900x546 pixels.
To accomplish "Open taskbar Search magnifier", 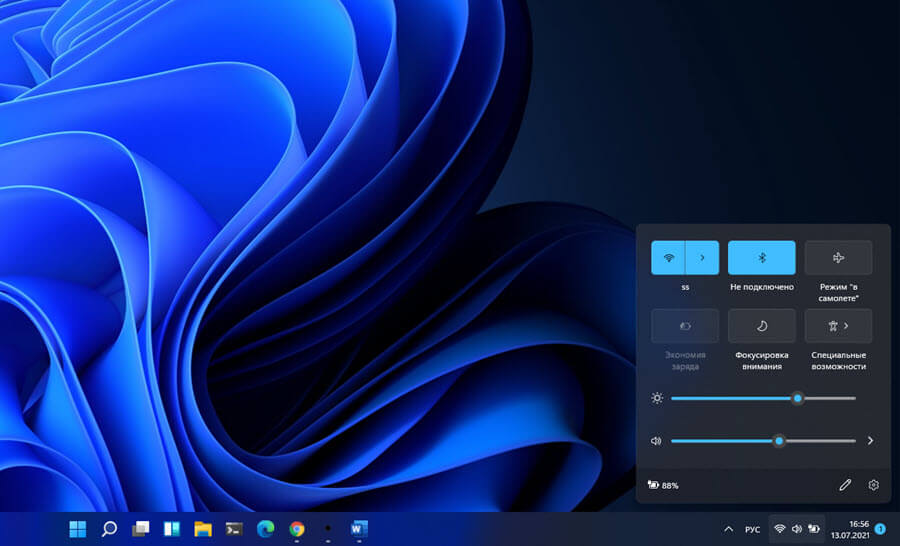I will [x=109, y=529].
